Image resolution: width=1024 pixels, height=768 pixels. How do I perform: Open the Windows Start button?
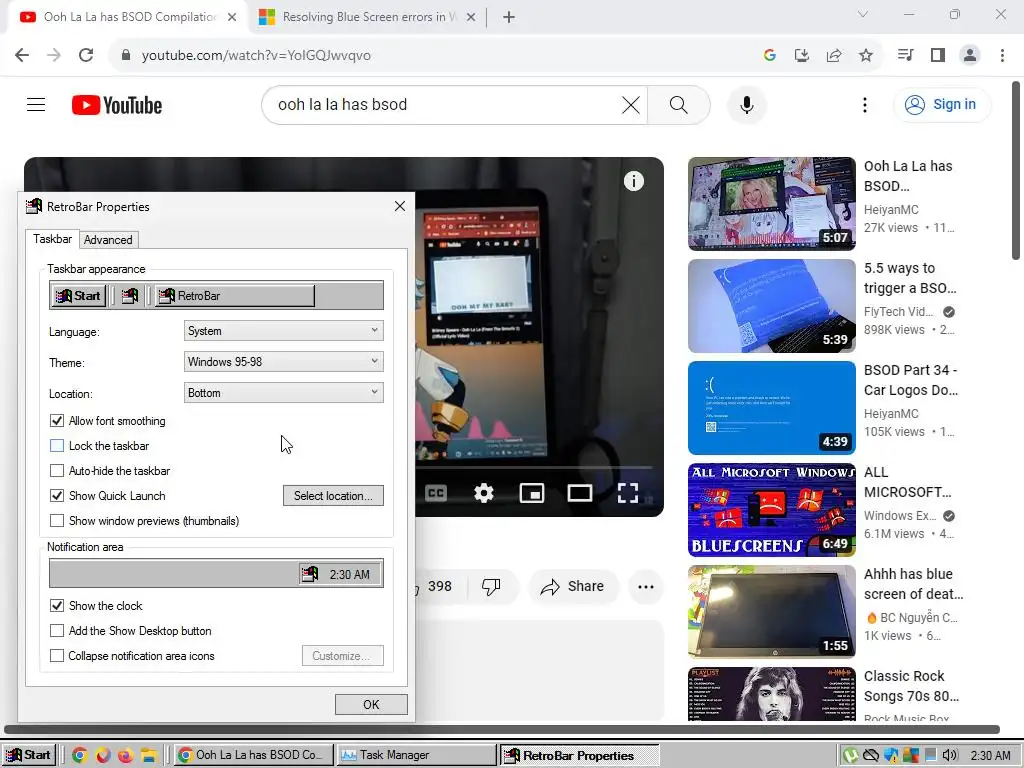pyautogui.click(x=28, y=755)
